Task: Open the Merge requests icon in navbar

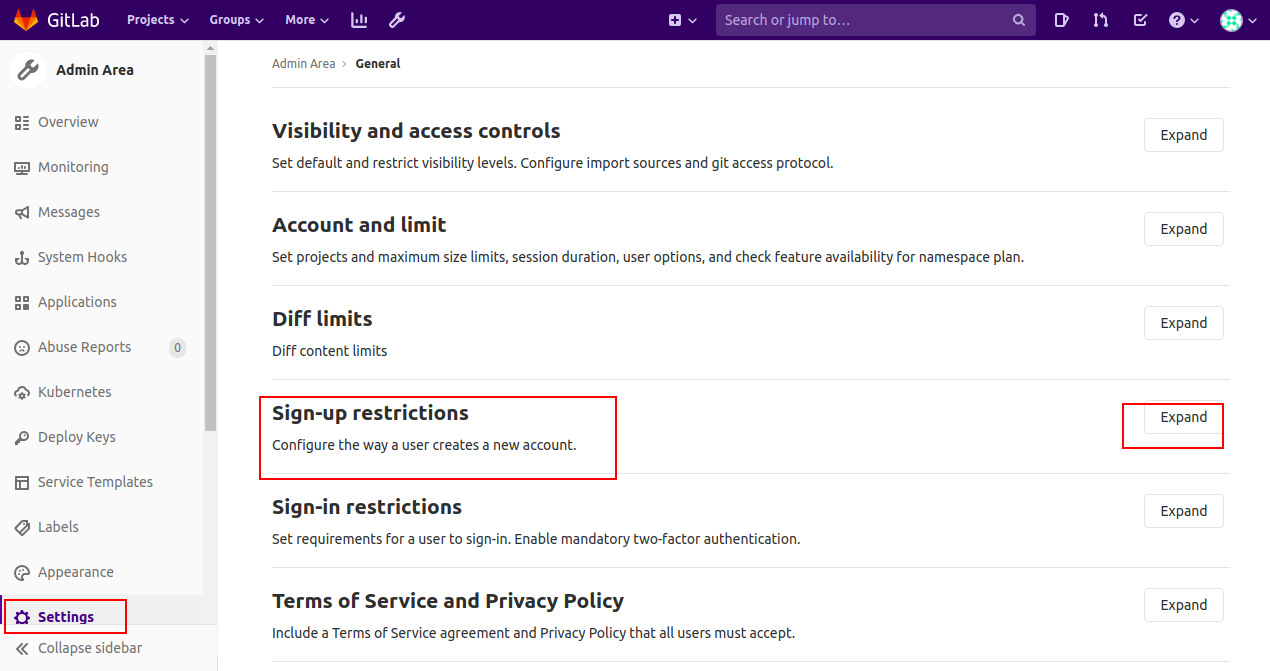Action: click(1101, 20)
